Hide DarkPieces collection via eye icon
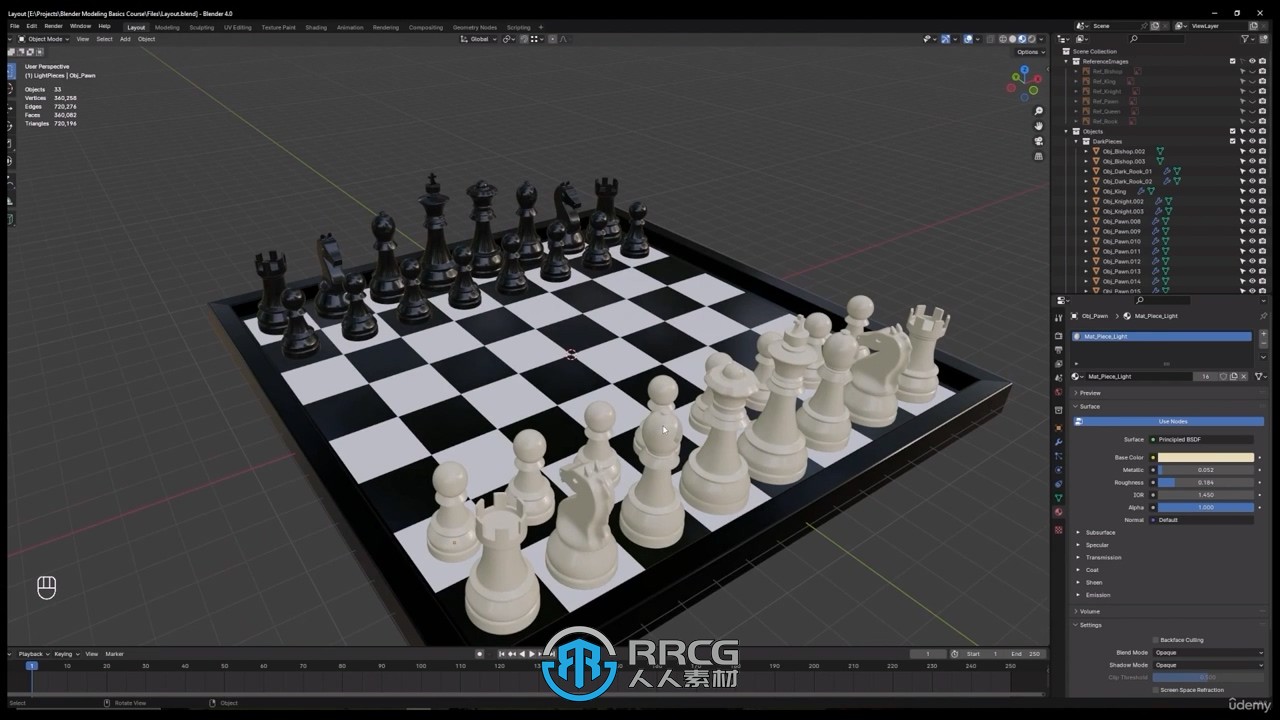1280x720 pixels. click(x=1252, y=141)
